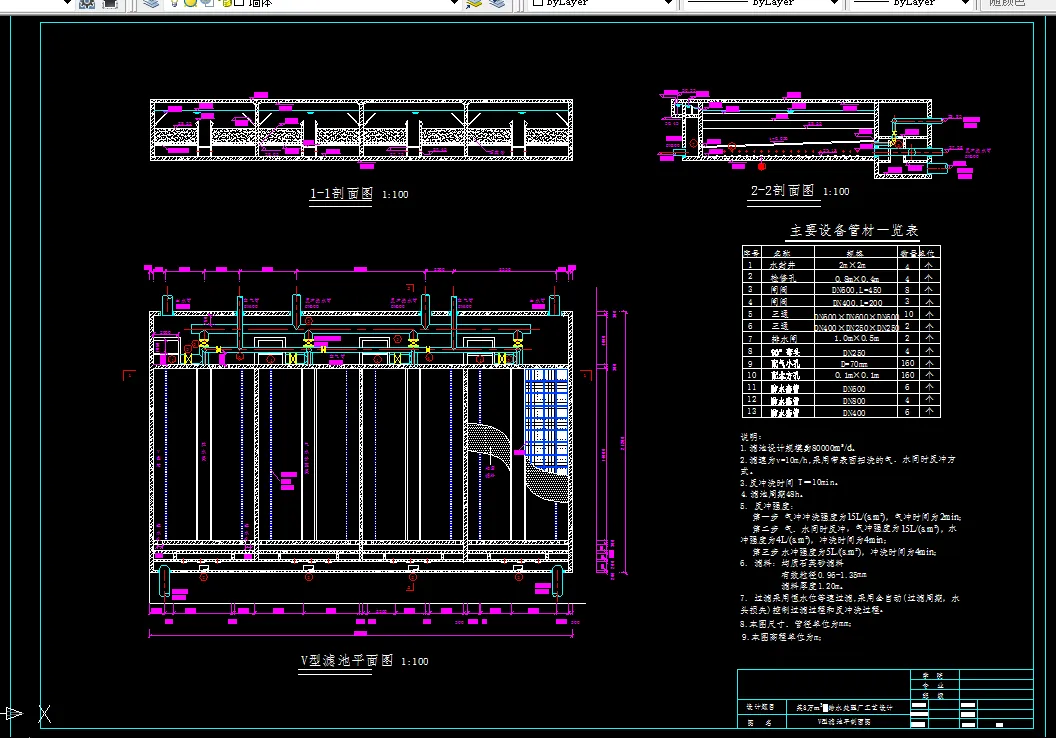Select table cell 1.0m×0.5m
The width and height of the screenshot is (1056, 738).
tap(857, 339)
